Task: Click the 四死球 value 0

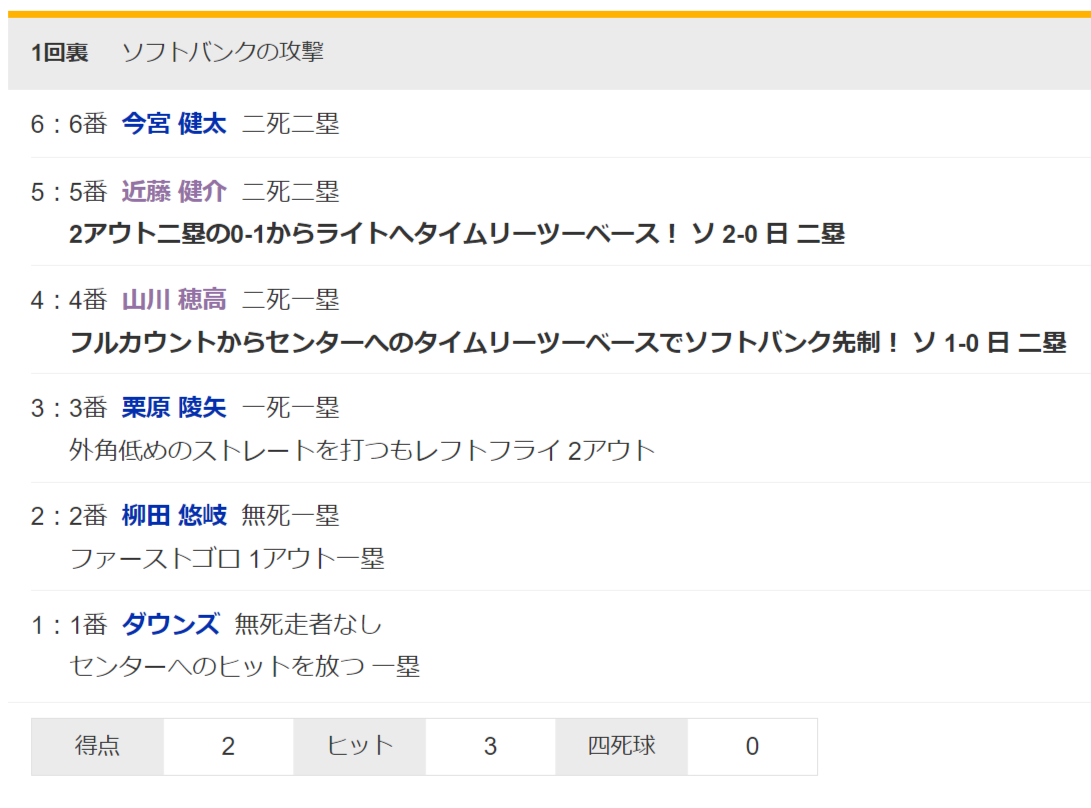Action: (752, 747)
